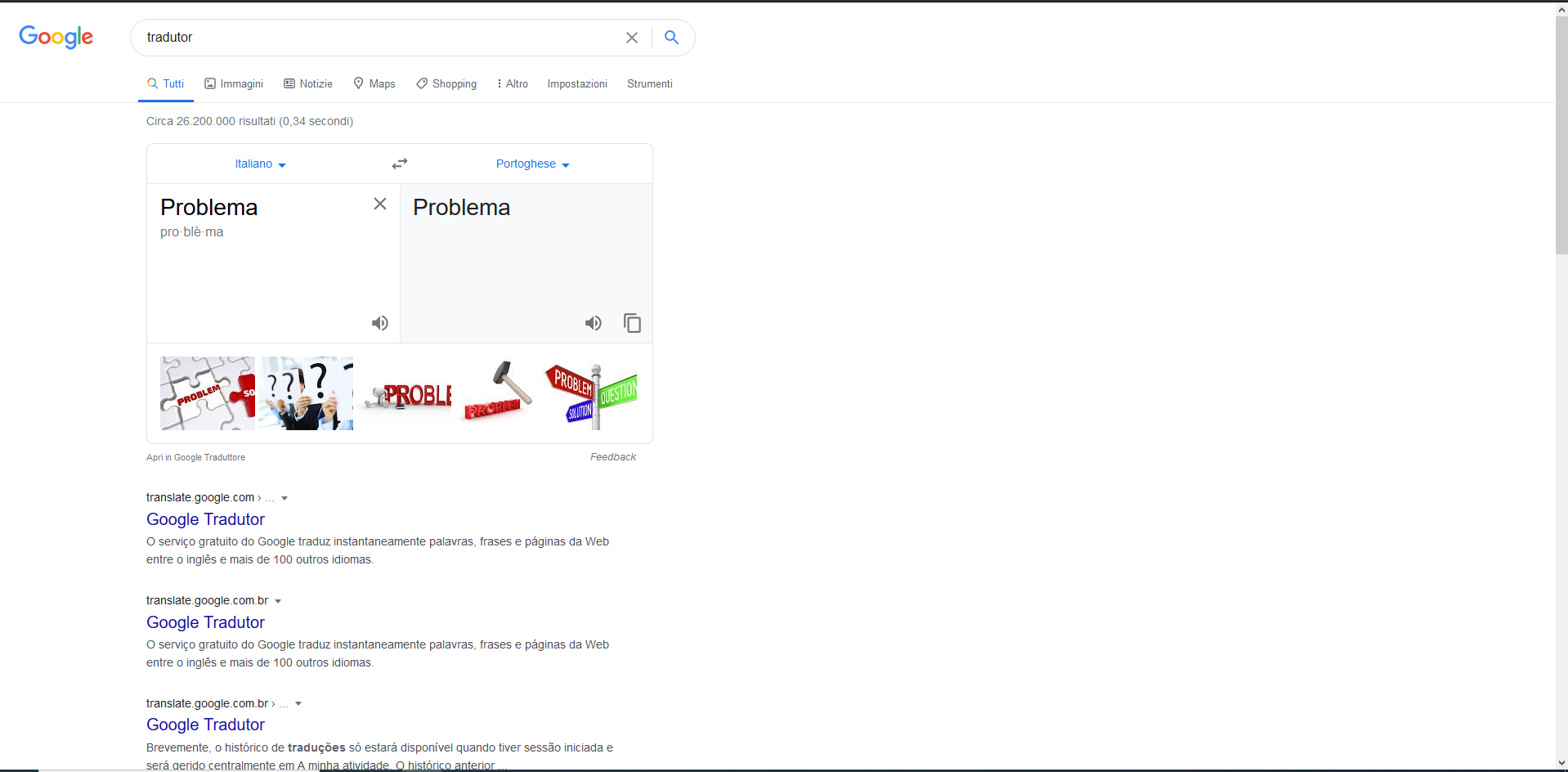Listen to the Italian source text
This screenshot has height=772, width=1568.
pos(380,323)
